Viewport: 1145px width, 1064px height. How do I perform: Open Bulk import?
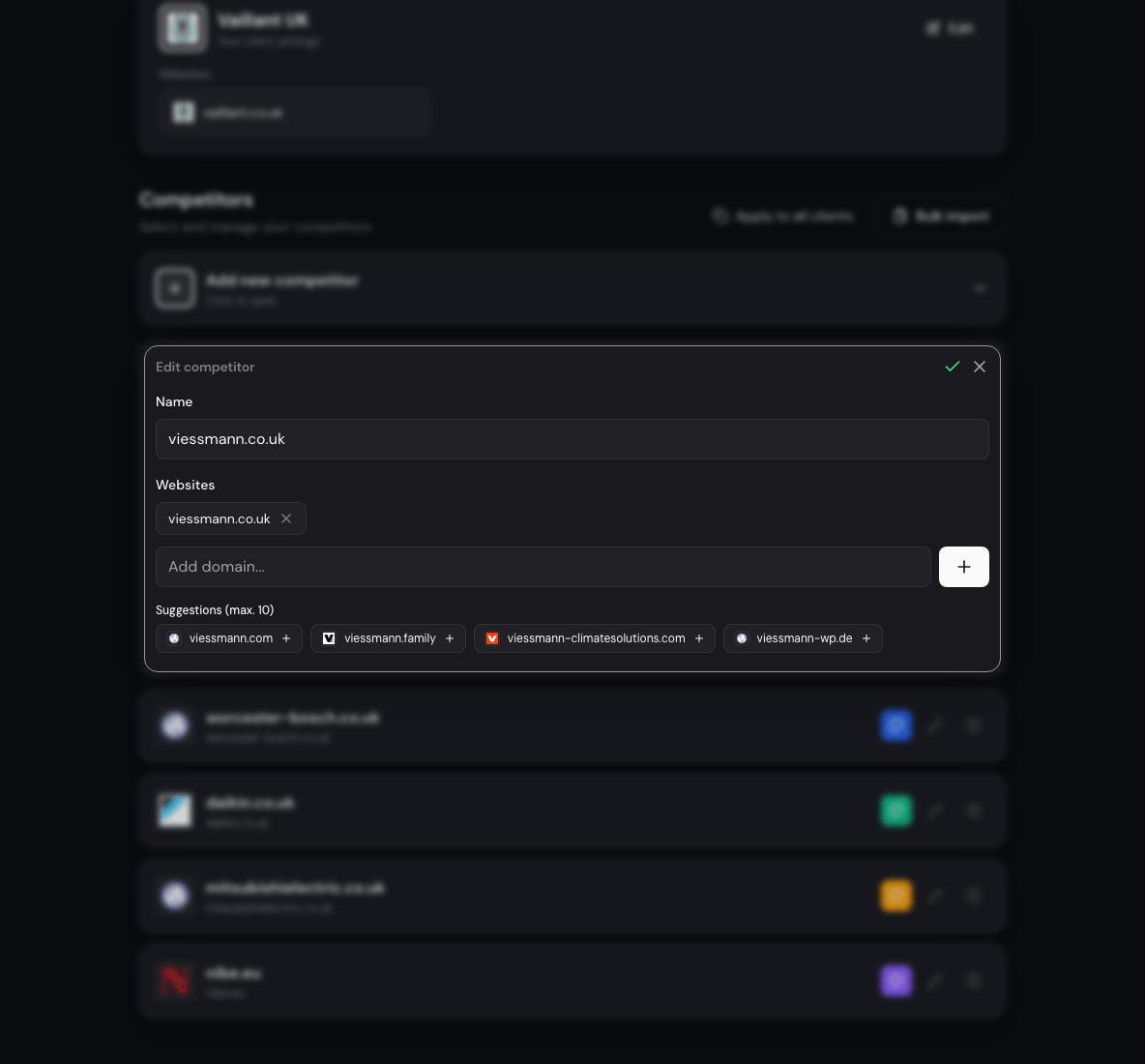coord(941,216)
